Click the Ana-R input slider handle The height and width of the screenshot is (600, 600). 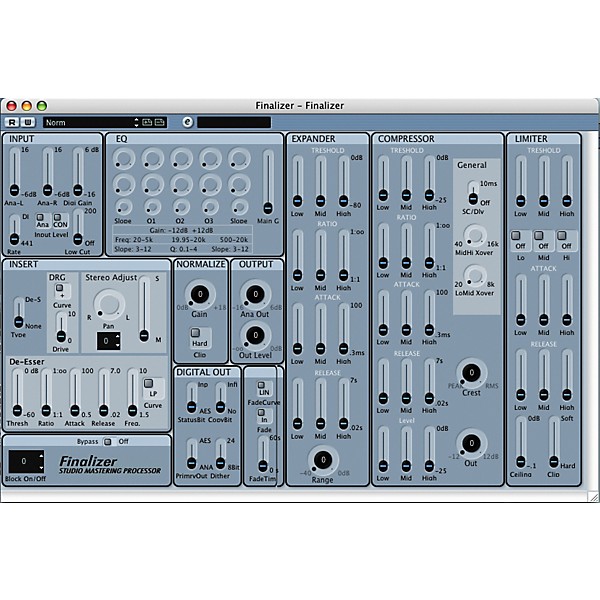tap(47, 189)
